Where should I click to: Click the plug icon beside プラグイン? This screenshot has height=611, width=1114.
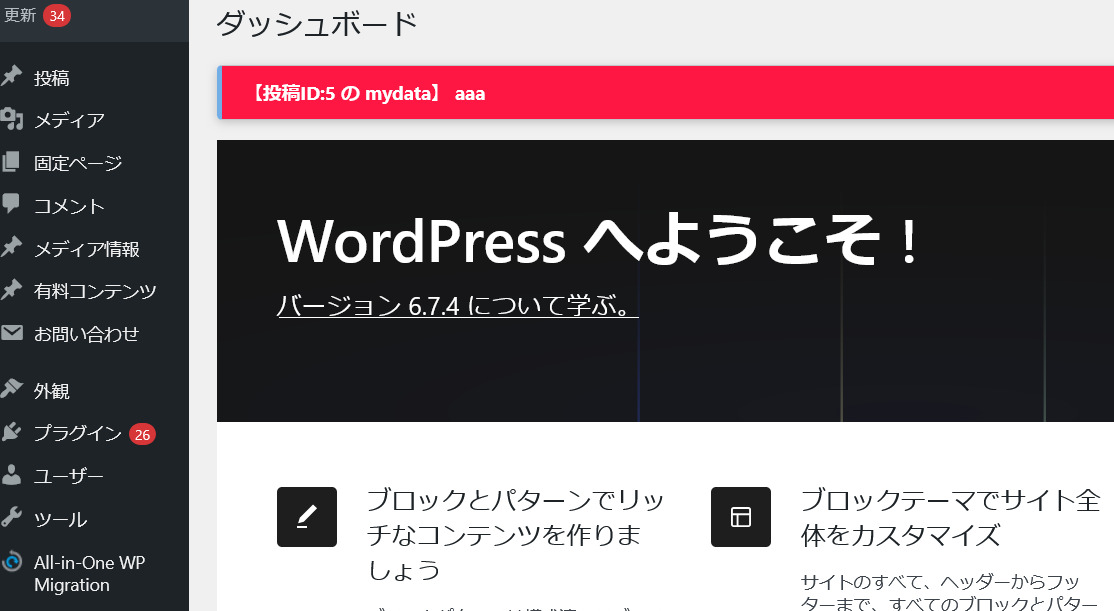12,432
